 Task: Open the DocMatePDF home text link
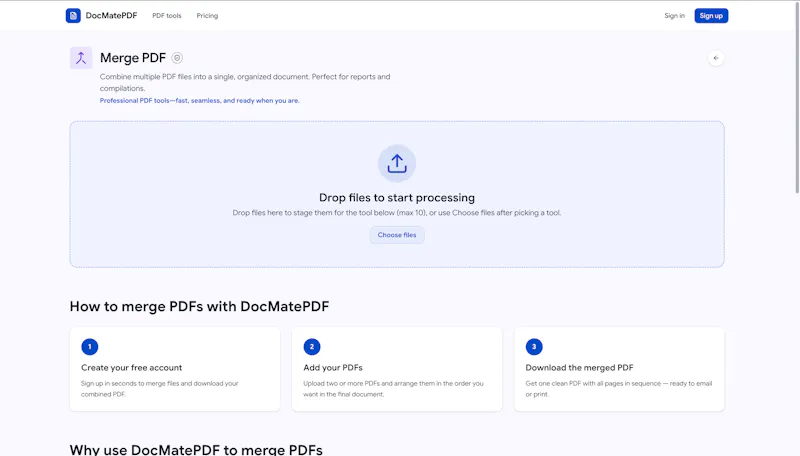pyautogui.click(x=111, y=16)
